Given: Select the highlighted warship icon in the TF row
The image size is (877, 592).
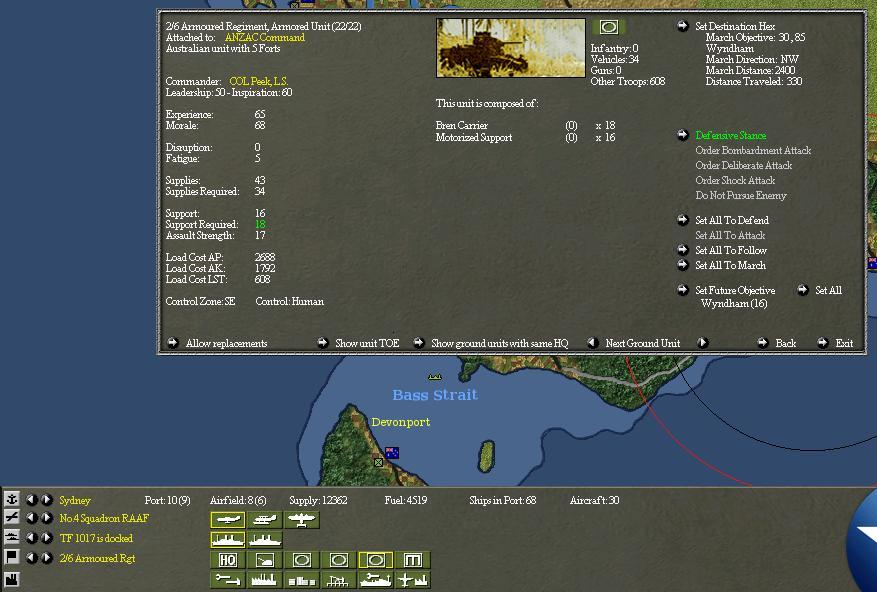Looking at the screenshot, I should 228,540.
